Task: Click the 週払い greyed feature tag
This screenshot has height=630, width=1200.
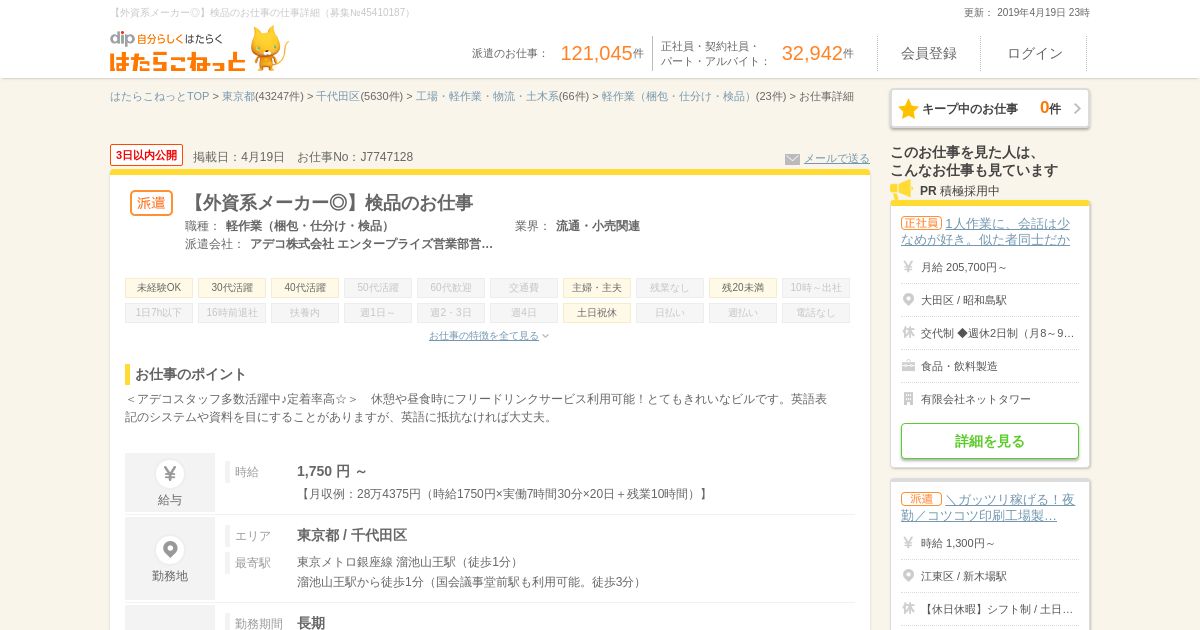Action: pos(743,313)
